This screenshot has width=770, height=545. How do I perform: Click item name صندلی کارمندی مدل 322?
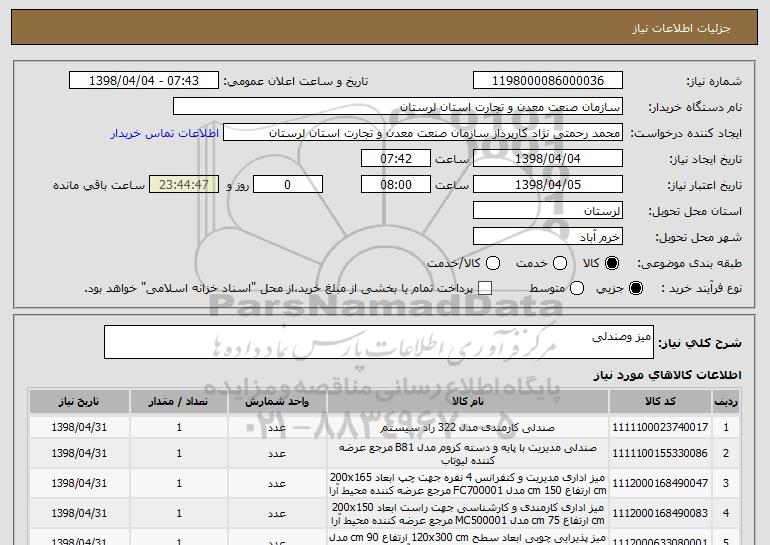(468, 428)
